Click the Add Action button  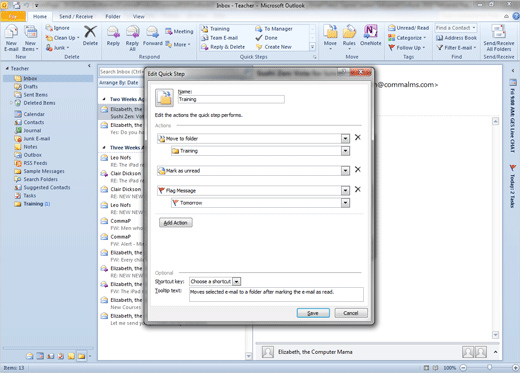coord(176,223)
